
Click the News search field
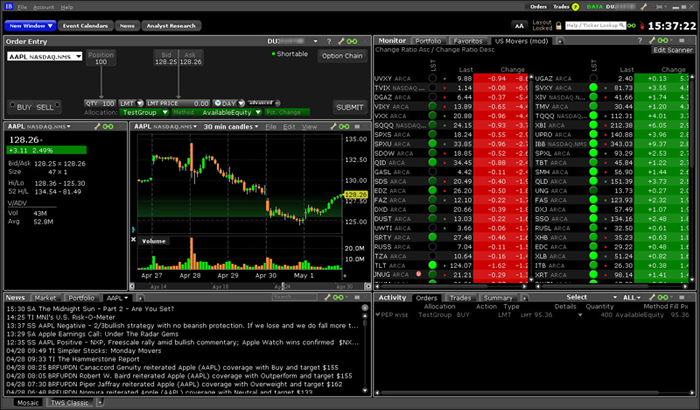tap(295, 297)
